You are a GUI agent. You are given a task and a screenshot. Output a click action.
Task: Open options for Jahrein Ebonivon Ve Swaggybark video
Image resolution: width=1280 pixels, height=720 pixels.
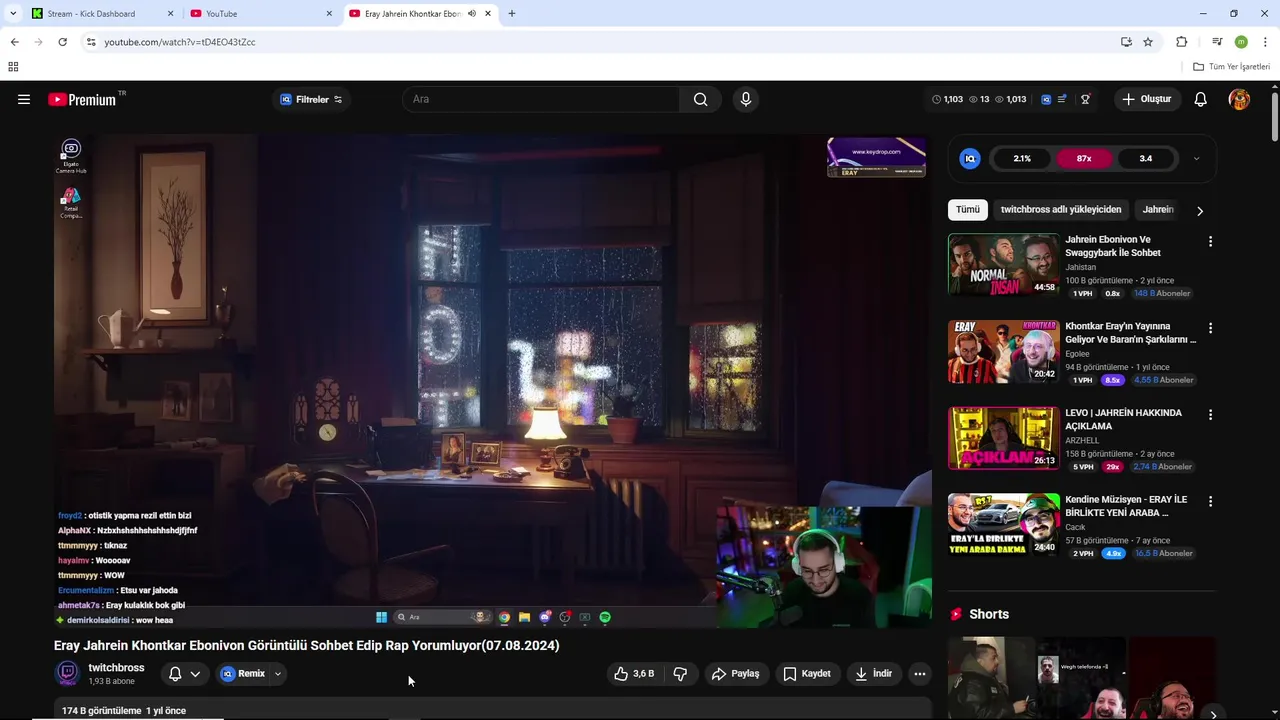1210,242
